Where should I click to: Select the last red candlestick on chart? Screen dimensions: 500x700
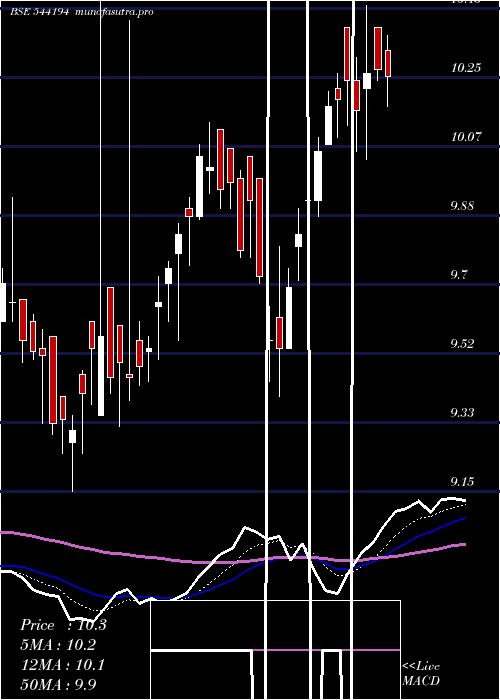pyautogui.click(x=388, y=63)
